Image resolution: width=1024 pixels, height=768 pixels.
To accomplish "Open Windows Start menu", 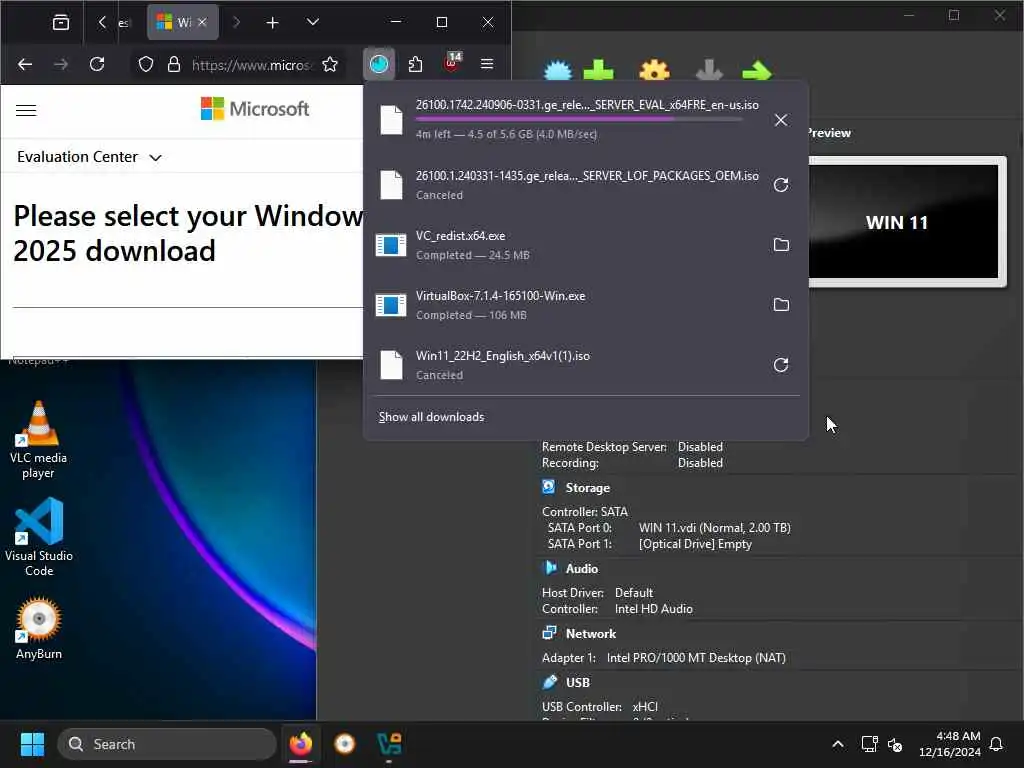I will point(32,744).
